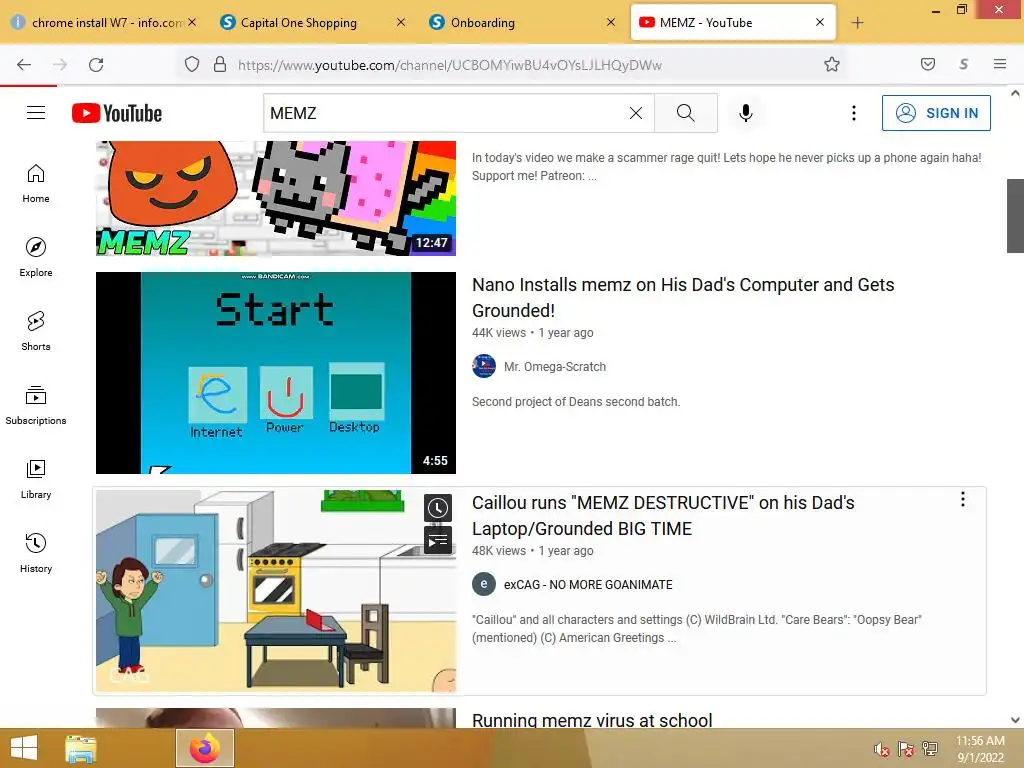This screenshot has width=1024, height=768.
Task: Open Capital One Shopping extension icon
Action: click(964, 64)
